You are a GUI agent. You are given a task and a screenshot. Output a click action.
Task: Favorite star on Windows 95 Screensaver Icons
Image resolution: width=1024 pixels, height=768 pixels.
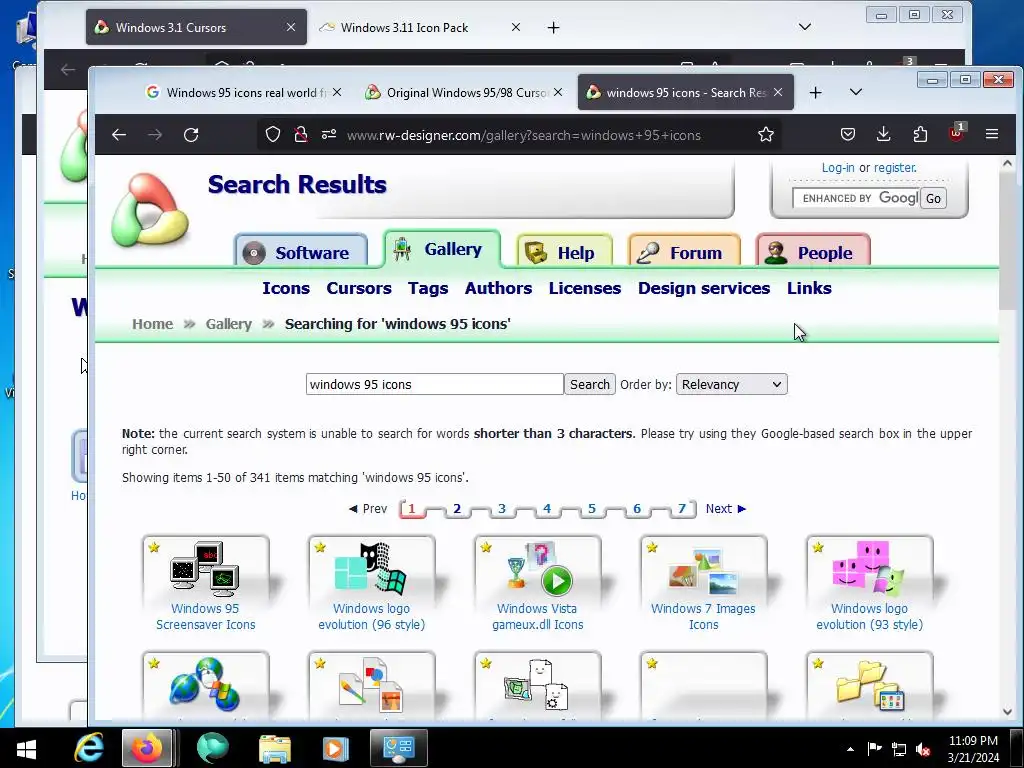click(x=154, y=547)
